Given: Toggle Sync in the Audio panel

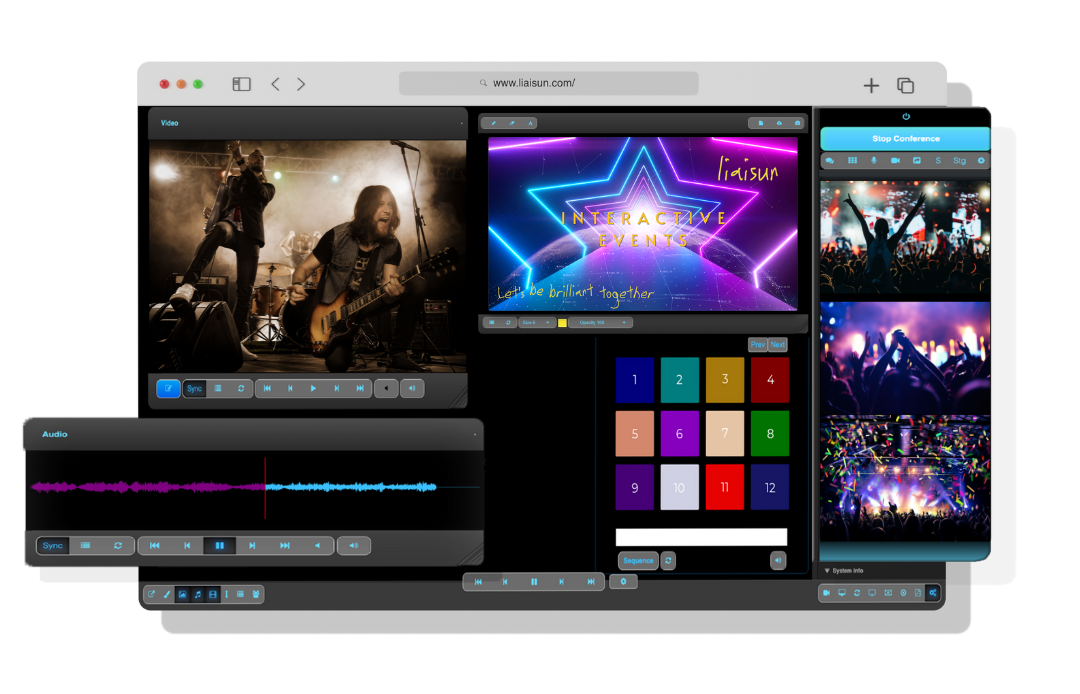Looking at the screenshot, I should pyautogui.click(x=53, y=545).
